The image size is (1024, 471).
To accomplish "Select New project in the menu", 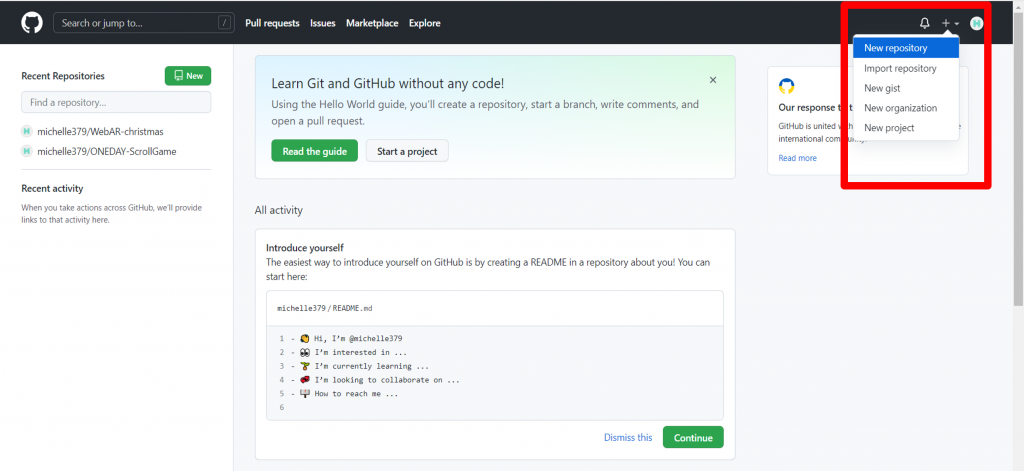I will pyautogui.click(x=906, y=128).
